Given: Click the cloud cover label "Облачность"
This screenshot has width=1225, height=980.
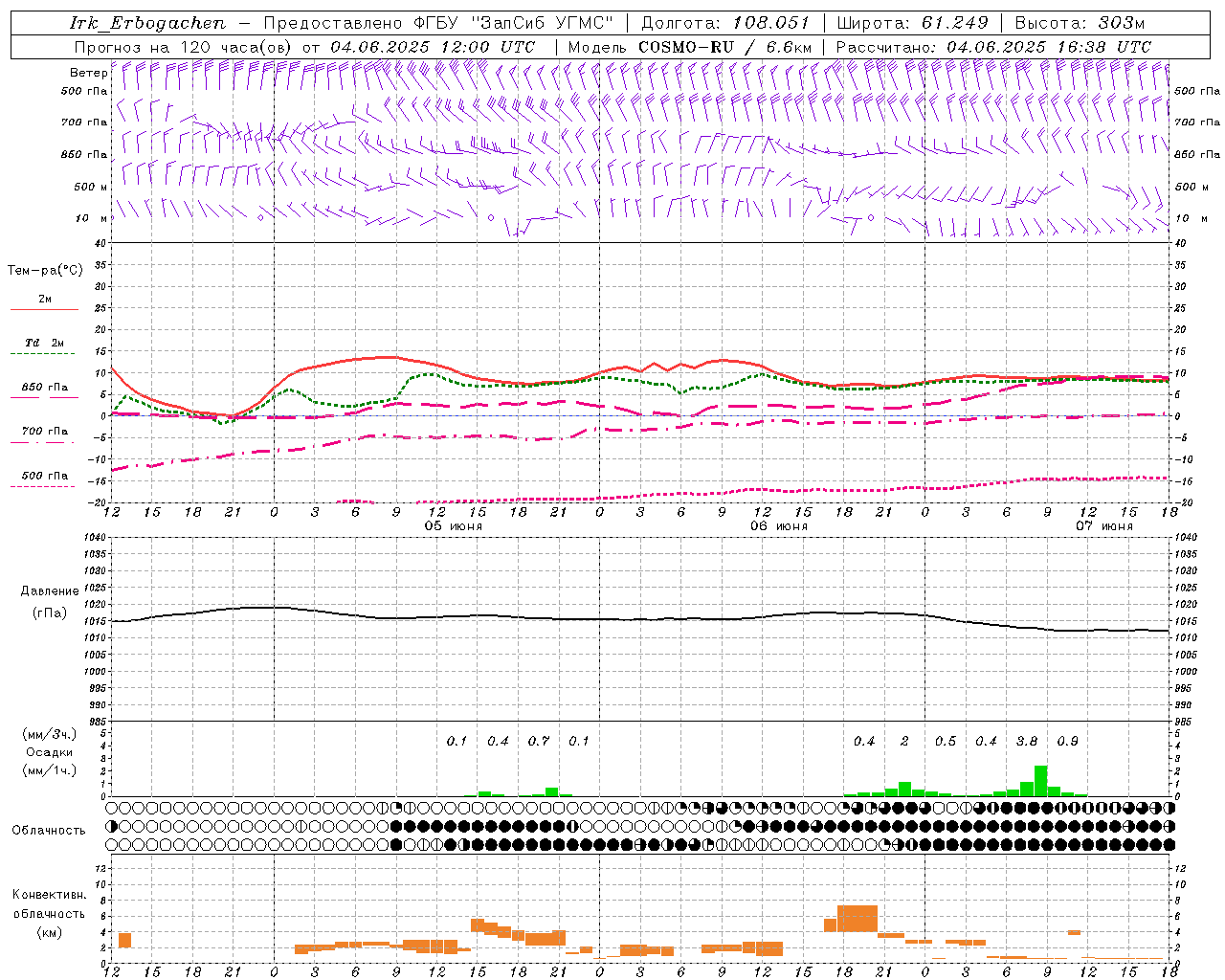Looking at the screenshot, I should 49,831.
